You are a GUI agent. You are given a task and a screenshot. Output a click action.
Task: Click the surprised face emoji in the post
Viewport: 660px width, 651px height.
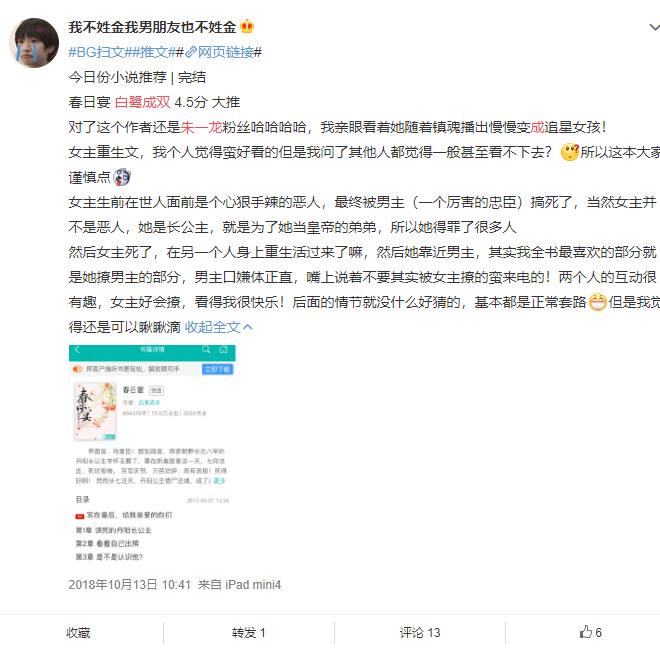click(x=570, y=152)
